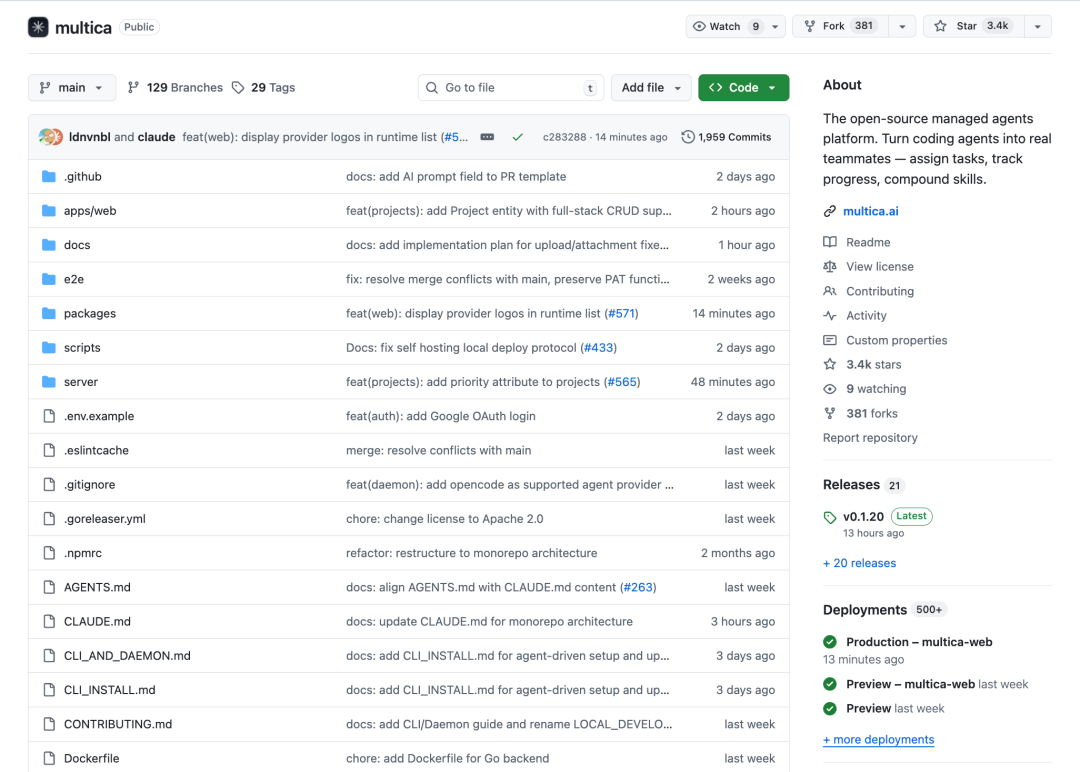Click the Custom properties note icon
This screenshot has height=772, width=1080.
(x=830, y=340)
